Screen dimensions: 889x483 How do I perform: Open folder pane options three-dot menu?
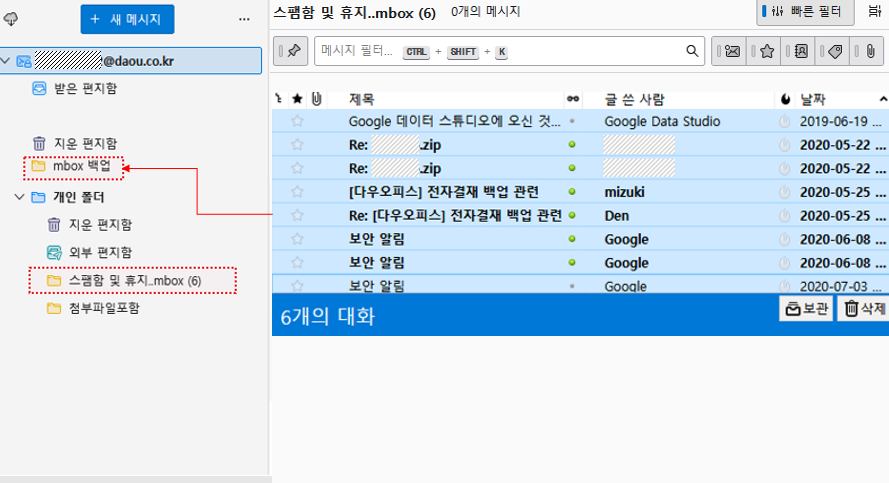tap(244, 19)
